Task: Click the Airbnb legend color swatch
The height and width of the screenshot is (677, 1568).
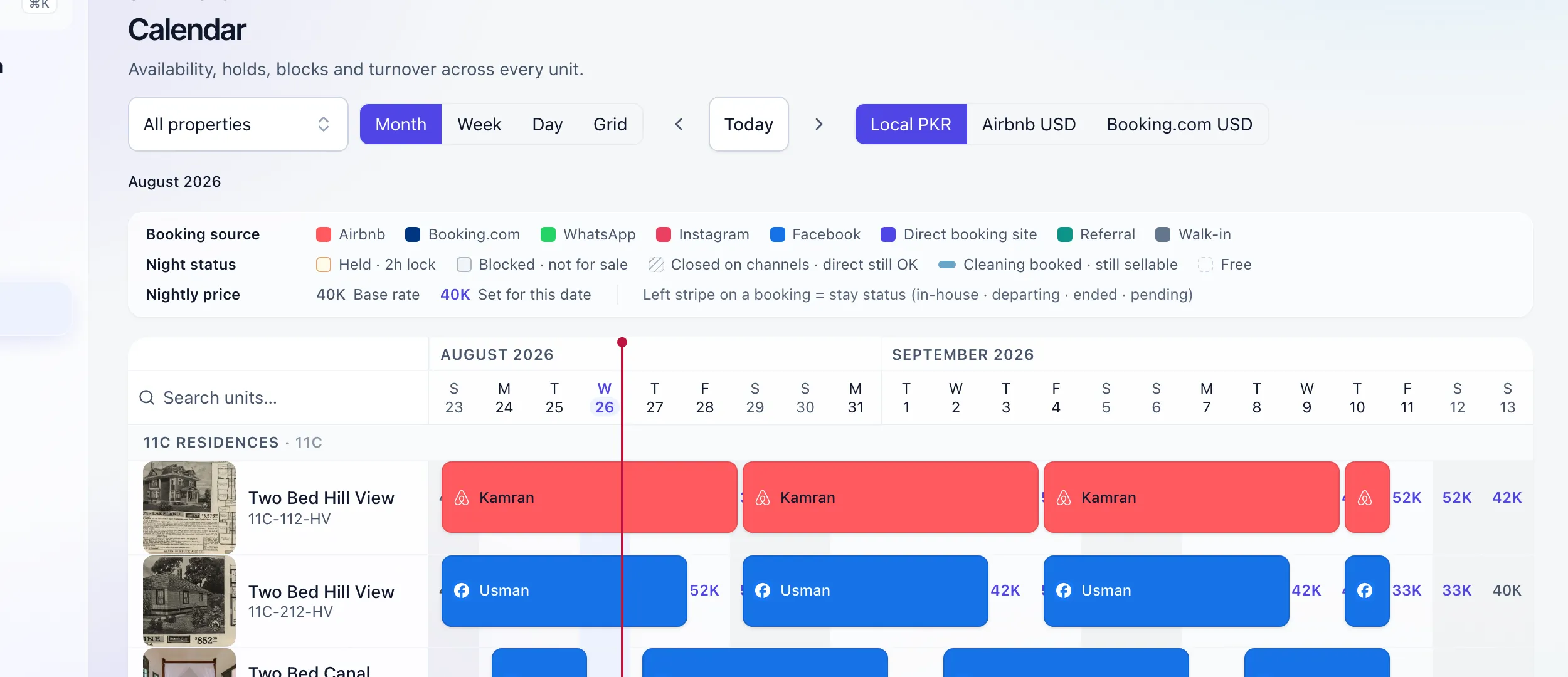Action: tap(324, 234)
